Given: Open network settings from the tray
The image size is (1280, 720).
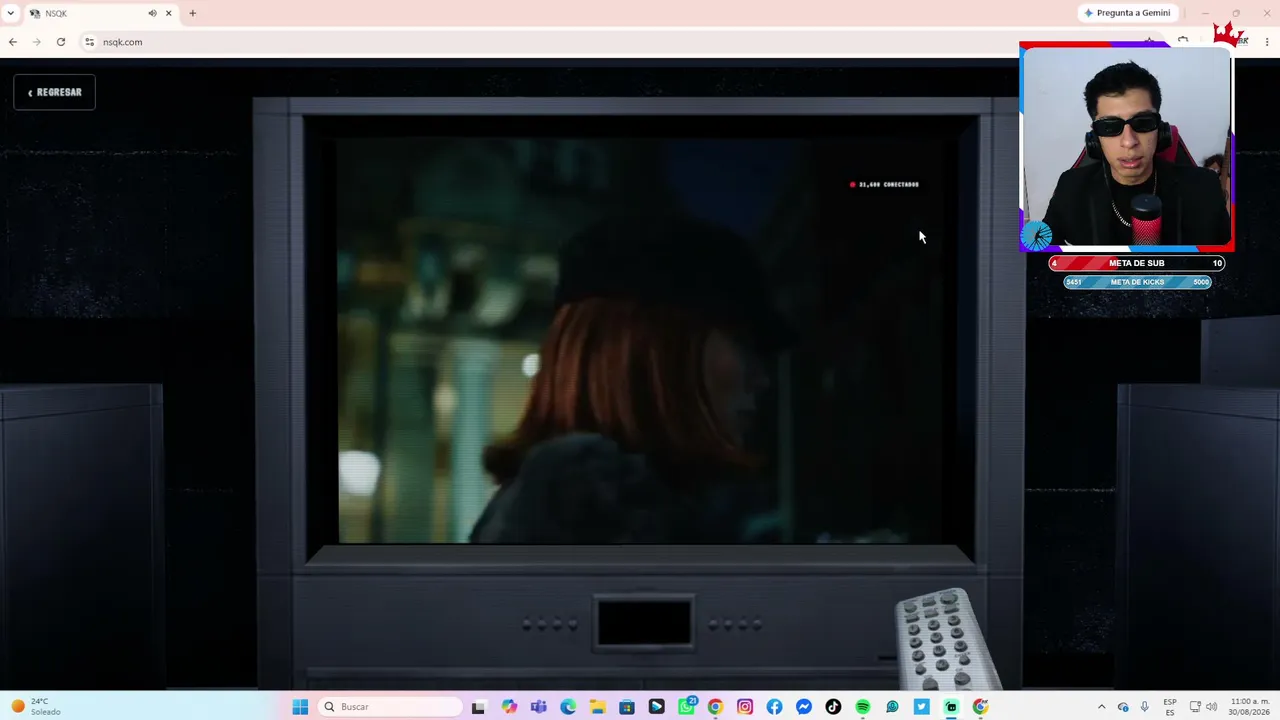Looking at the screenshot, I should 1195,707.
